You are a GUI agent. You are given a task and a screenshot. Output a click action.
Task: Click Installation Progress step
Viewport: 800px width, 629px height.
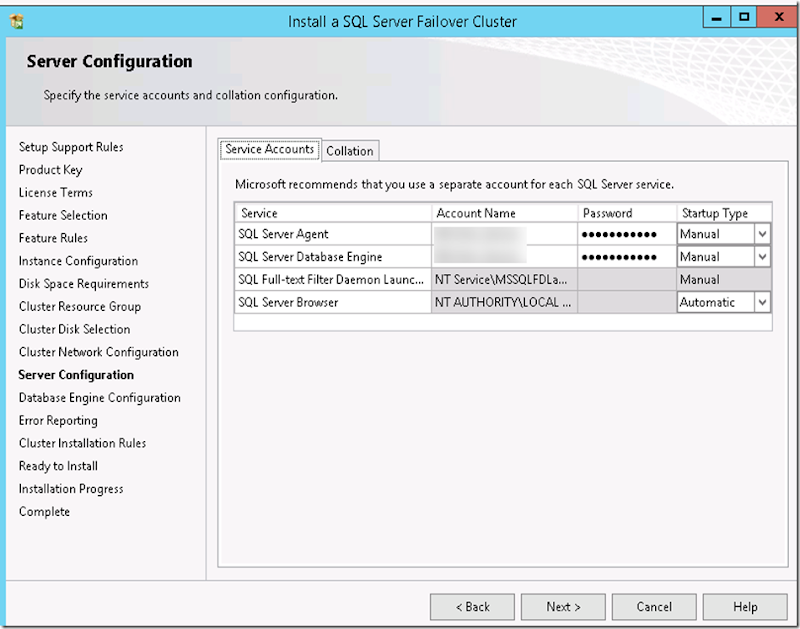[71, 489]
